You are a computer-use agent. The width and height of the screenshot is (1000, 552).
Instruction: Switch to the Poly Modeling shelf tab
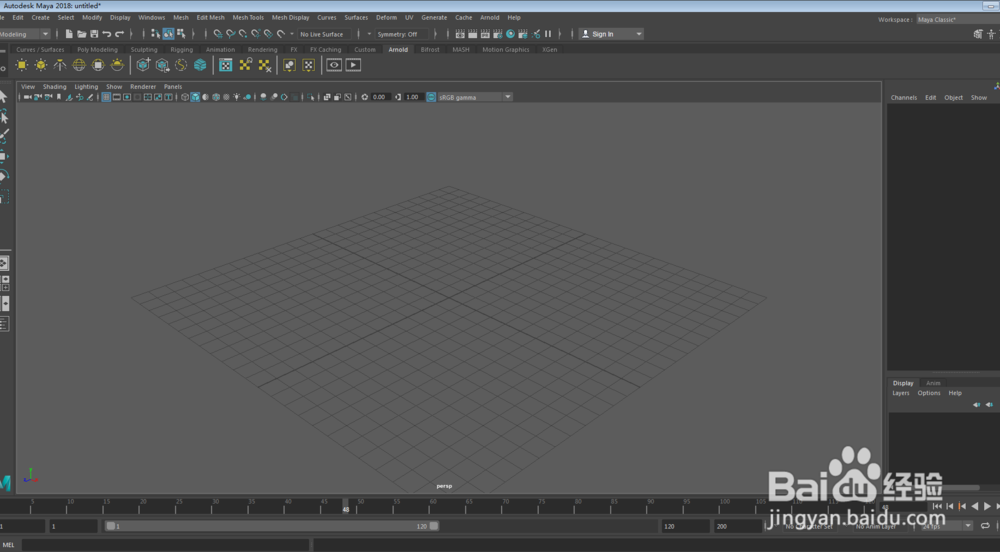point(98,49)
